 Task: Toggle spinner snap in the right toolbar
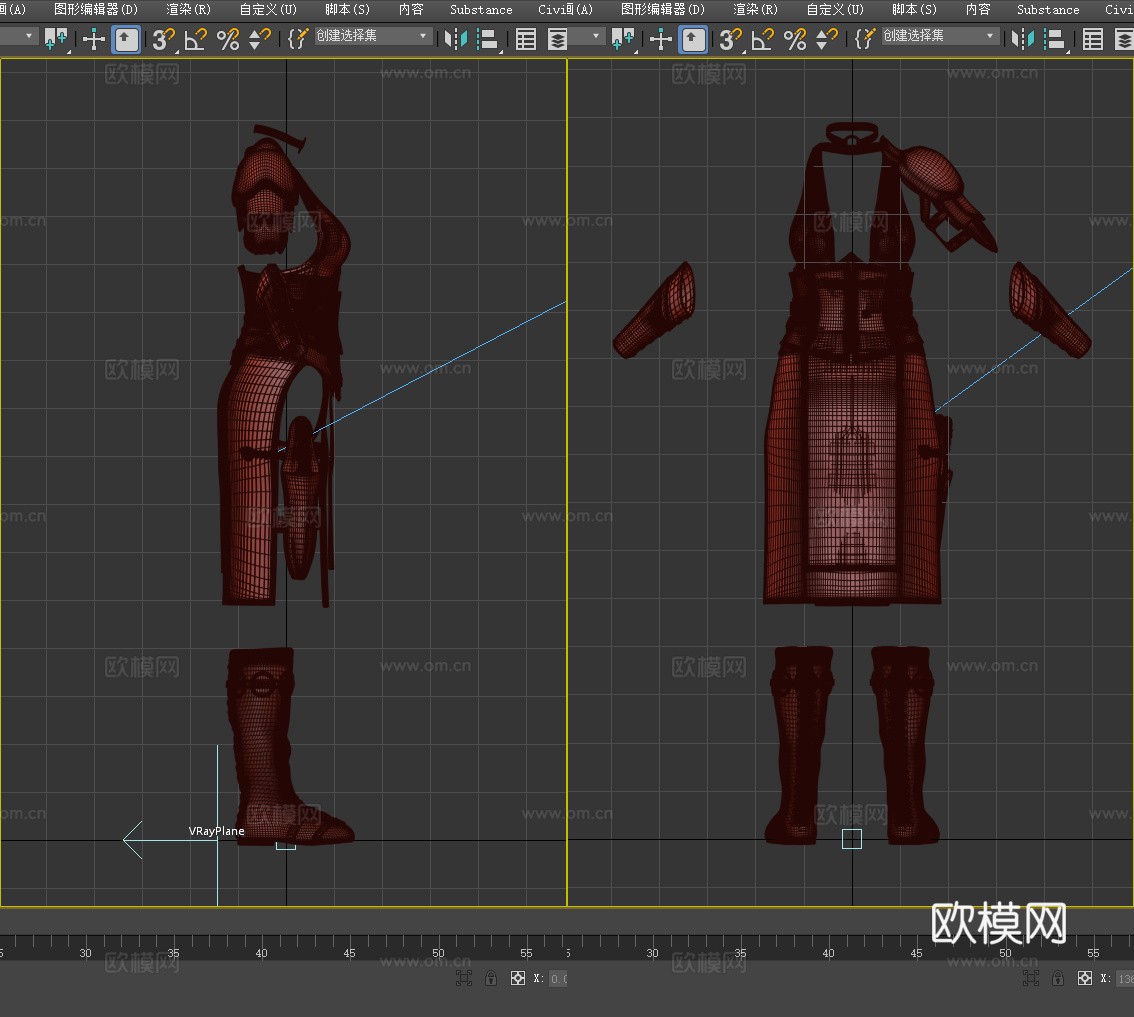pyautogui.click(x=827, y=39)
